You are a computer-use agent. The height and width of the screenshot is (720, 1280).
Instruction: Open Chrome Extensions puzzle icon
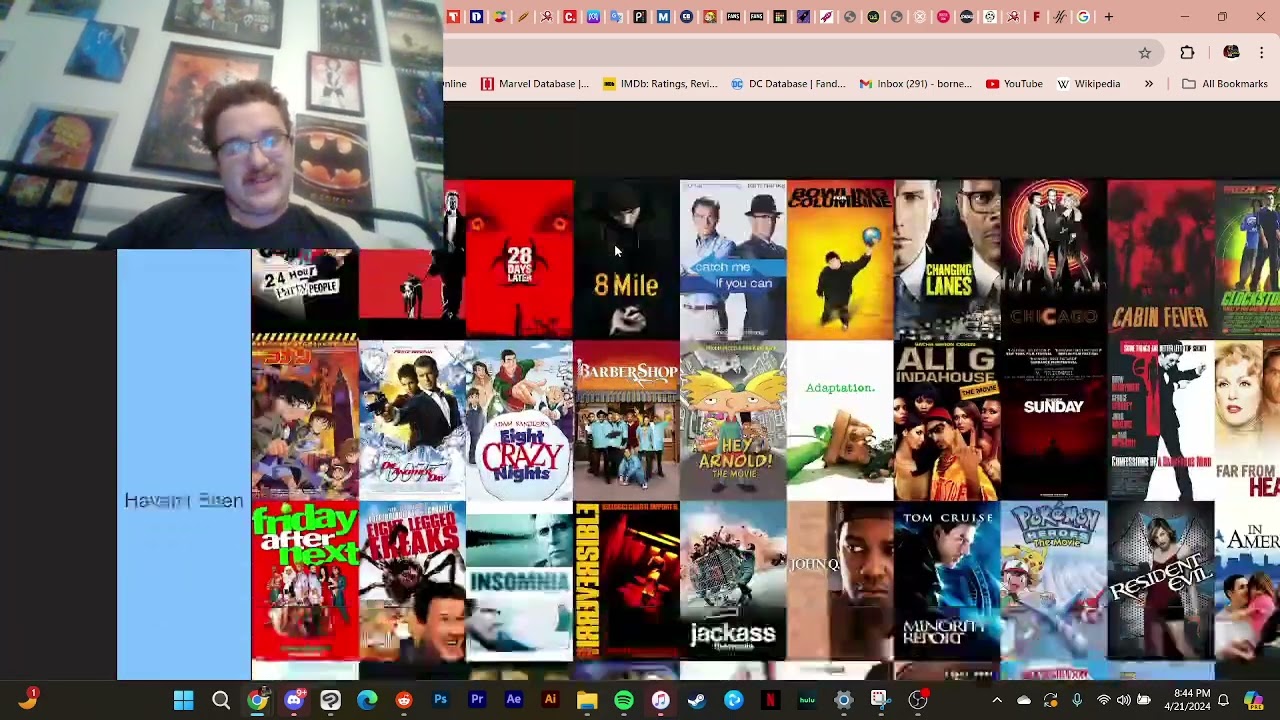[x=1187, y=53]
